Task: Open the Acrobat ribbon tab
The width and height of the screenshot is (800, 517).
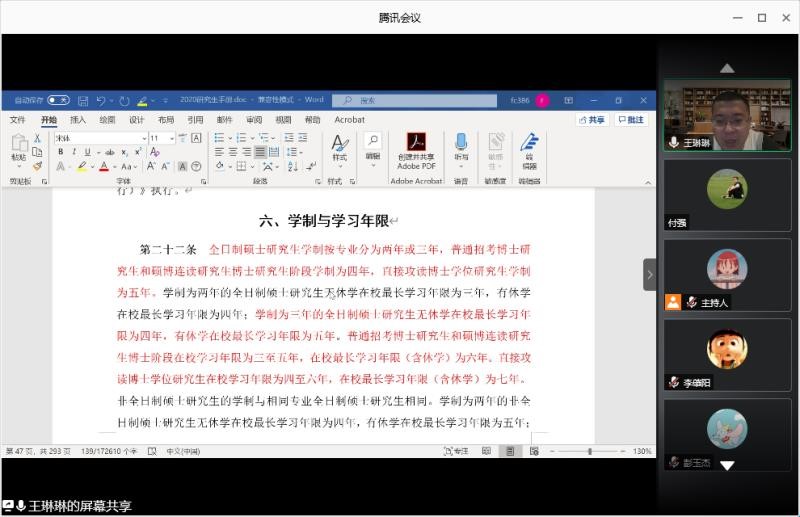Action: pos(349,120)
